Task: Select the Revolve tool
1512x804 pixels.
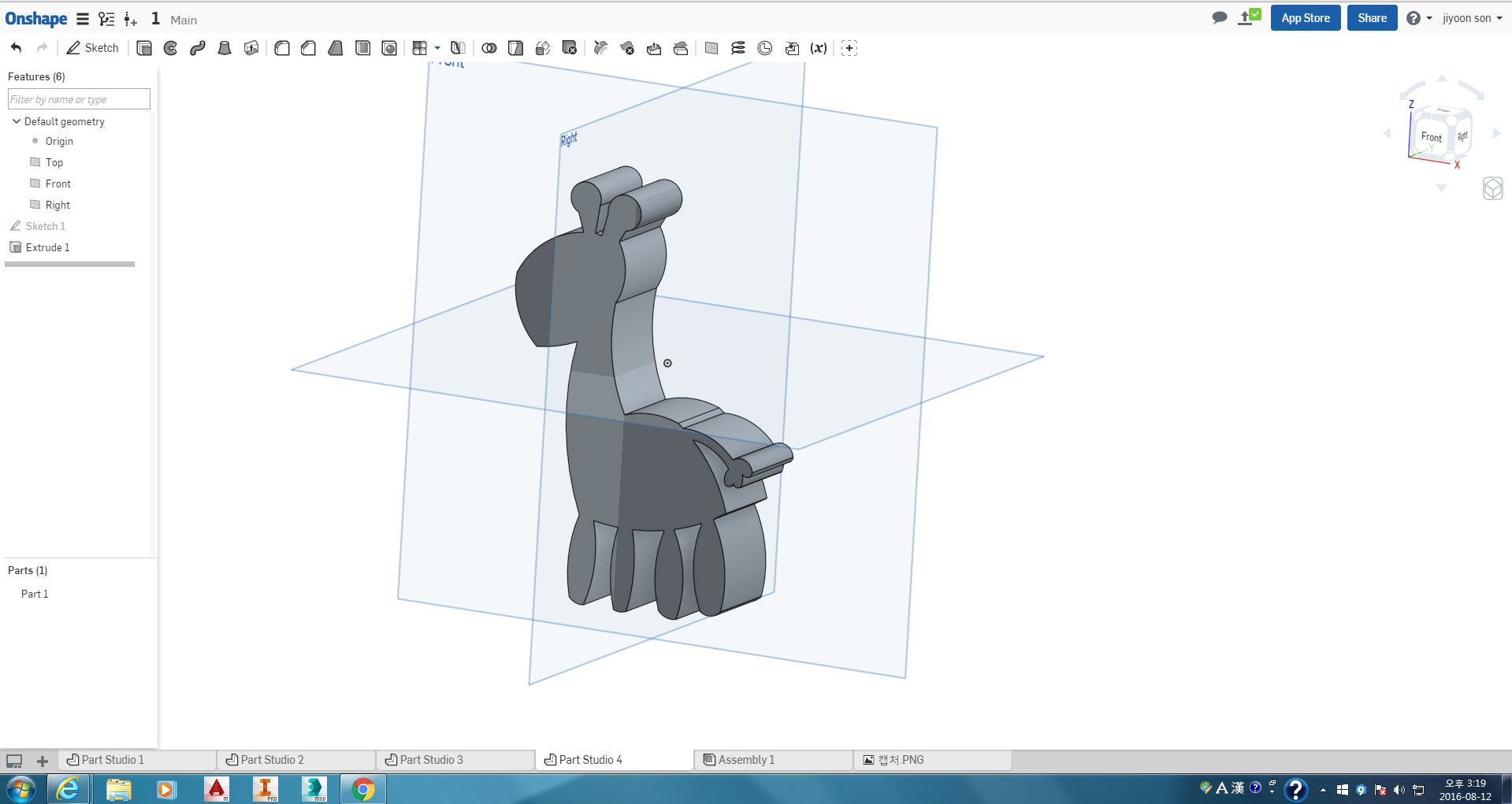Action: 171,48
